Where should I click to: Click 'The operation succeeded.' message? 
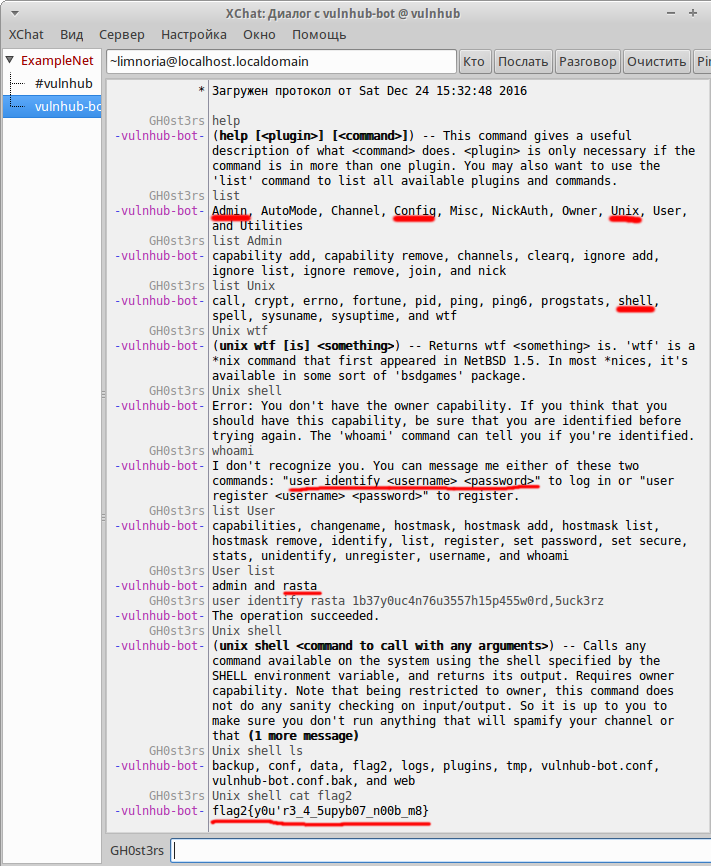click(x=296, y=615)
